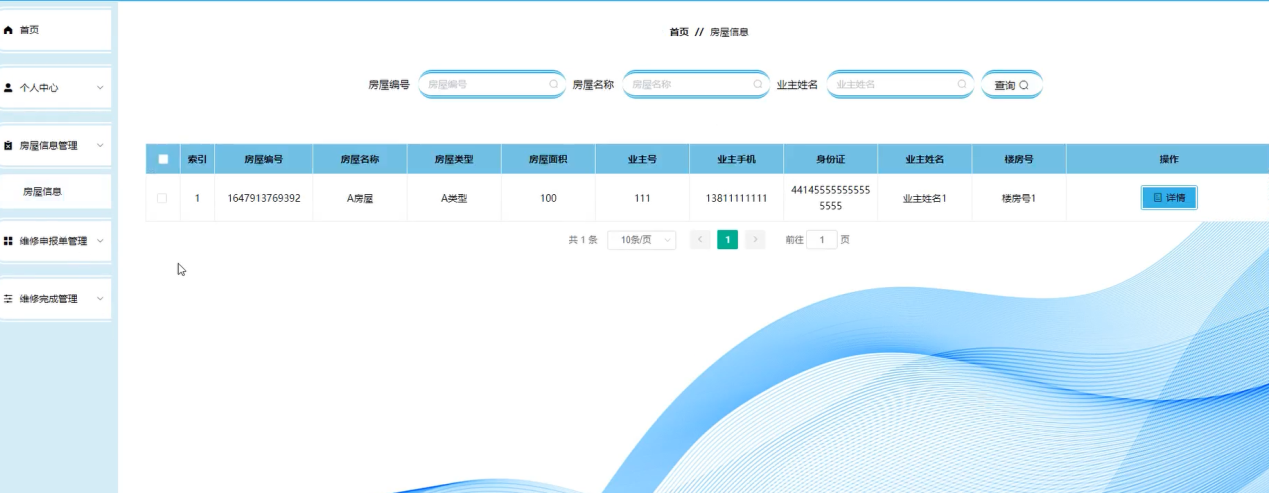Screen dimensions: 1269x493
Task: Go to previous page arrow
Action: (700, 240)
